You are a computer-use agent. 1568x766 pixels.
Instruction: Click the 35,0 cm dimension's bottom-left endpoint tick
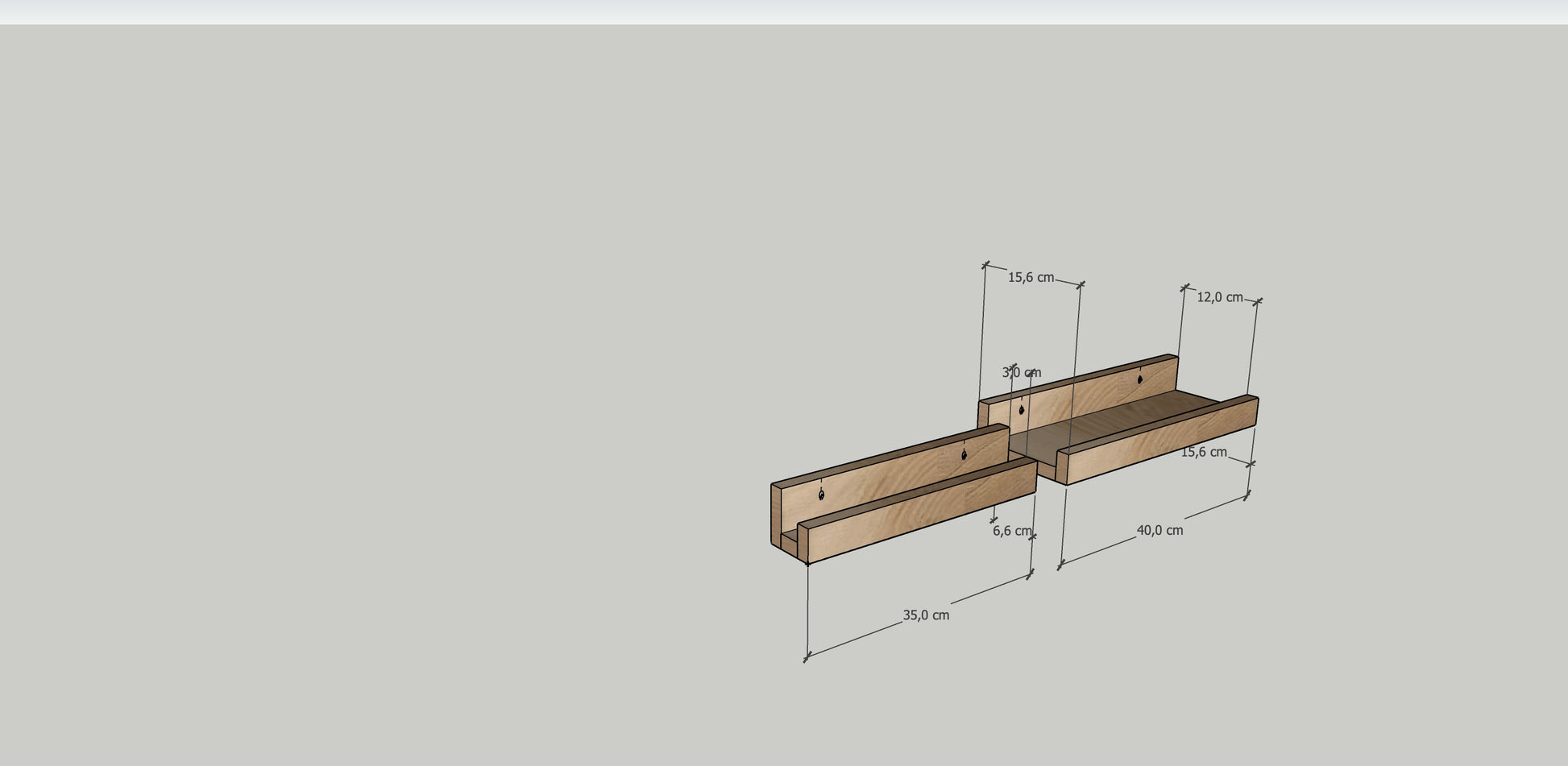click(x=807, y=658)
